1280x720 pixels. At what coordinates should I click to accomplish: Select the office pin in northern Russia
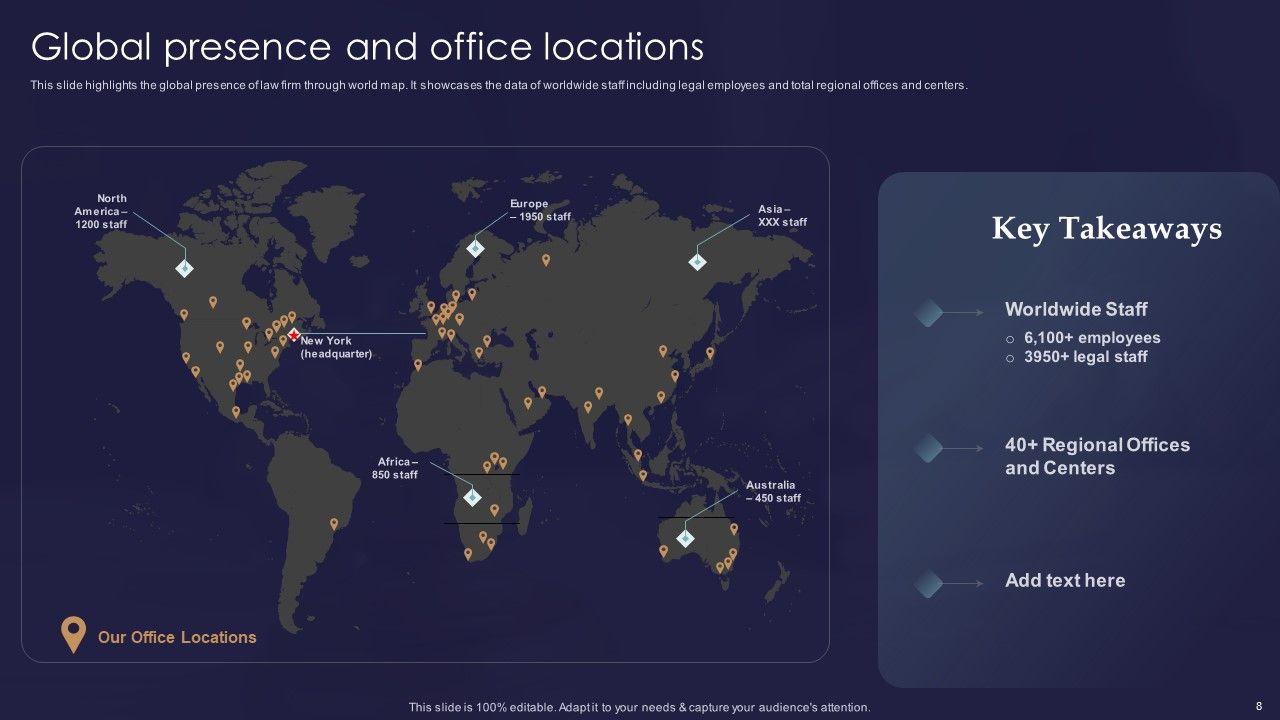click(546, 260)
